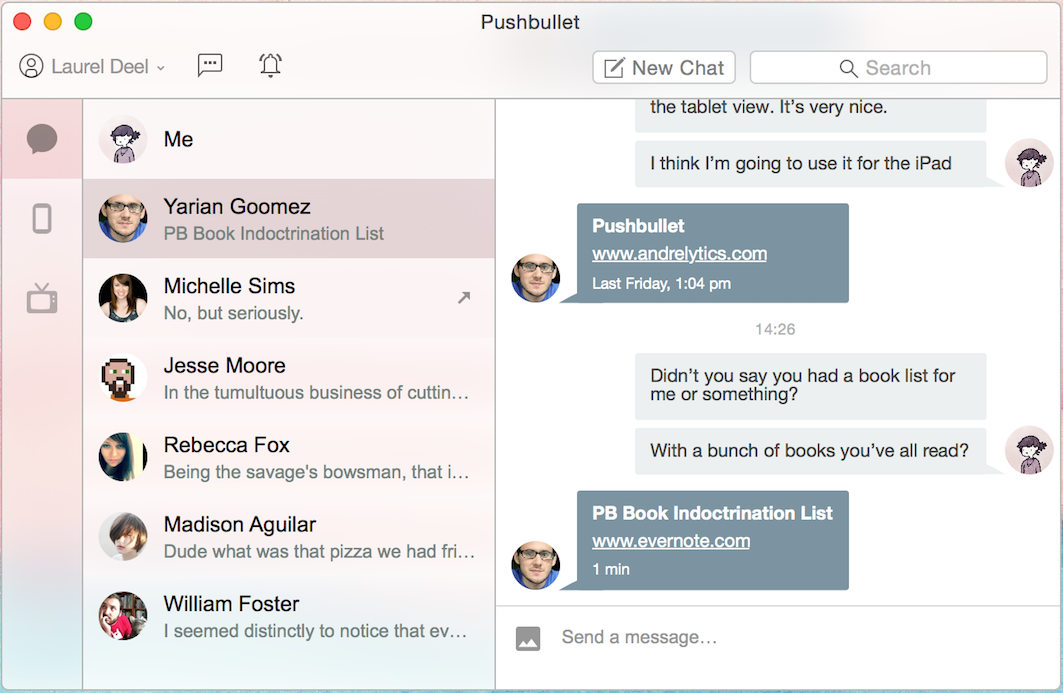This screenshot has height=693, width=1063.
Task: Click the magnifier icon in Search
Action: [x=848, y=68]
